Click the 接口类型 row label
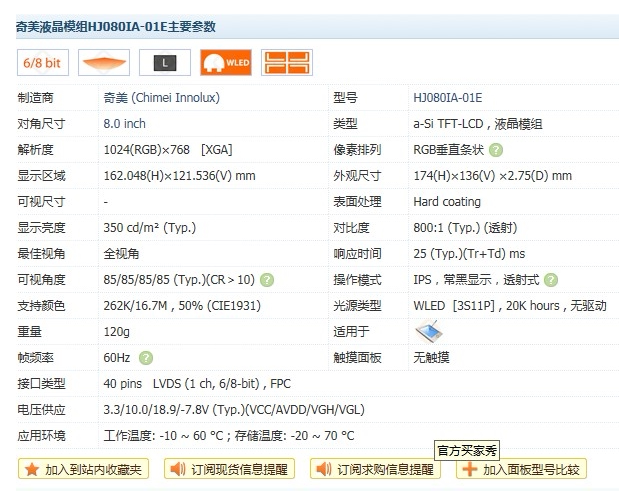Viewport: 619px width, 491px height. 41,384
